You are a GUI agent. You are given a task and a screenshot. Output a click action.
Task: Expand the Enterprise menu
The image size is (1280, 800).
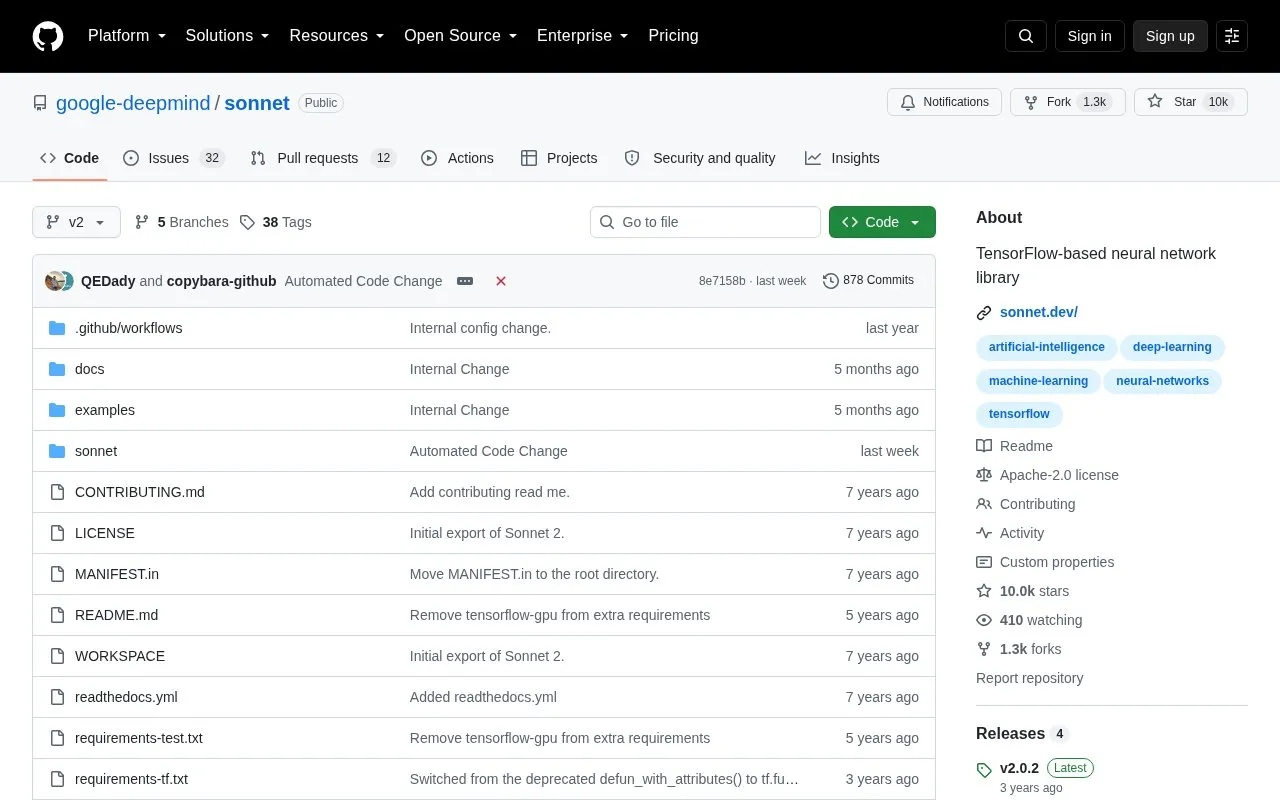click(583, 36)
